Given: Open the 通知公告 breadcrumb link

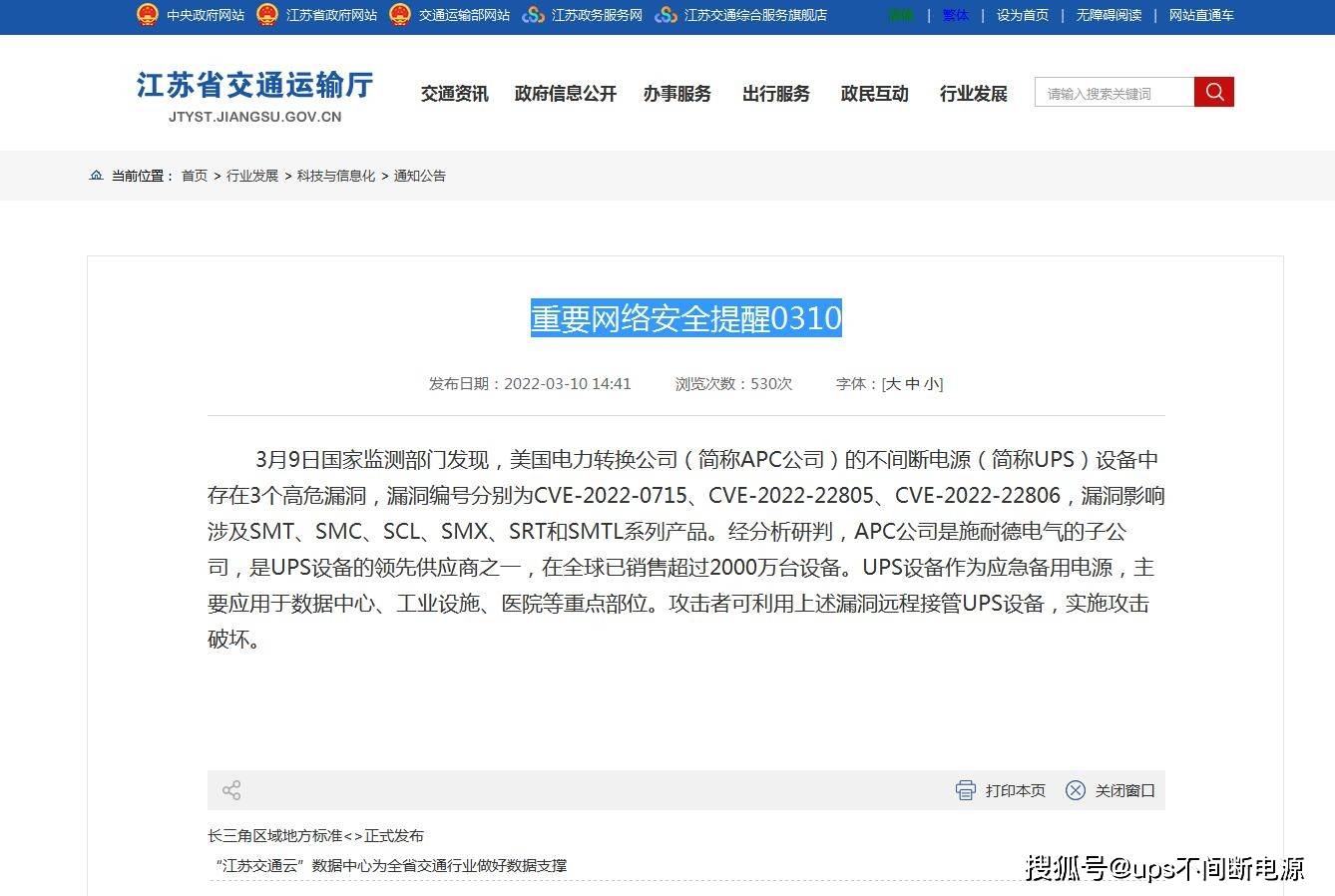Looking at the screenshot, I should (x=420, y=175).
